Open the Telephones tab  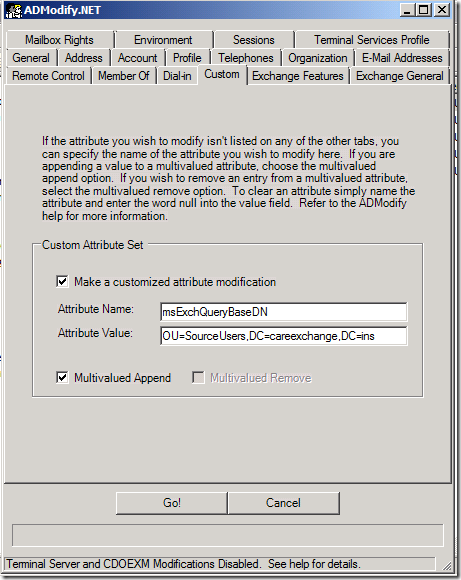coord(246,58)
